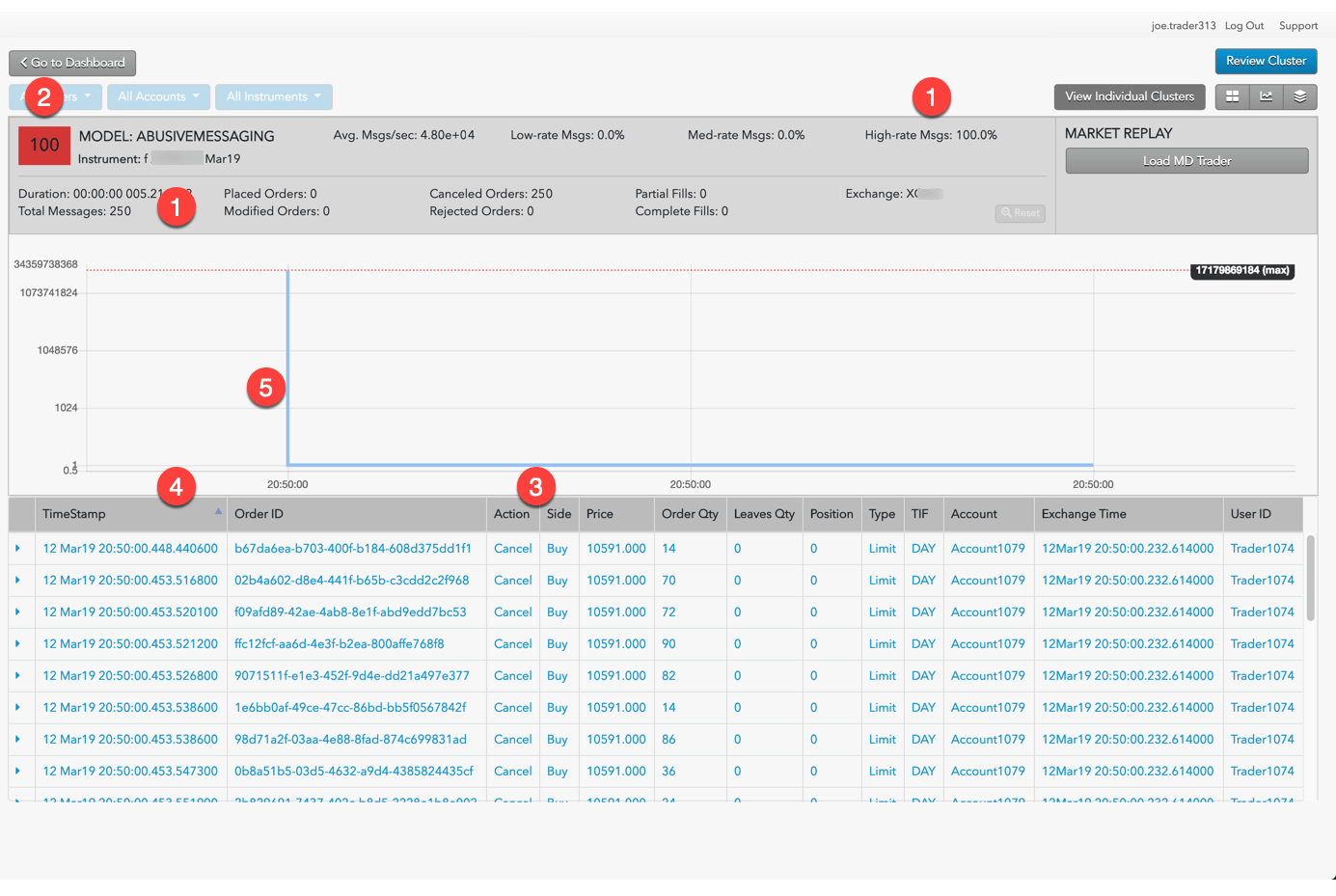
Task: Expand the row with timestamp 20:50:00.448.440600
Action: coord(17,548)
